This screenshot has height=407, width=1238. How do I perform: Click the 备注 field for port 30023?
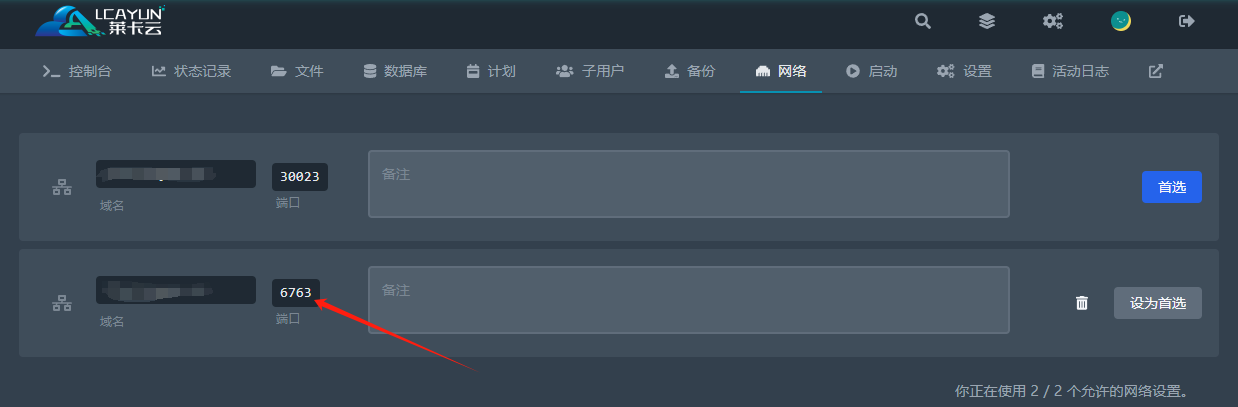tap(689, 184)
